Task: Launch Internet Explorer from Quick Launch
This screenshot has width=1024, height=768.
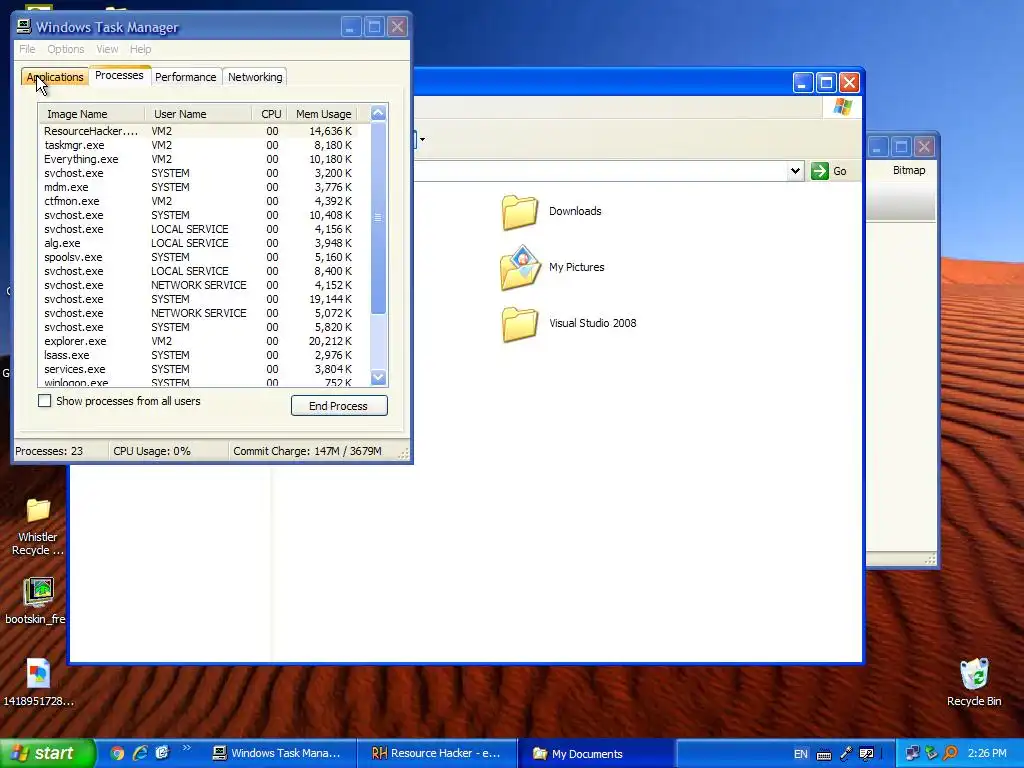Action: click(x=140, y=753)
